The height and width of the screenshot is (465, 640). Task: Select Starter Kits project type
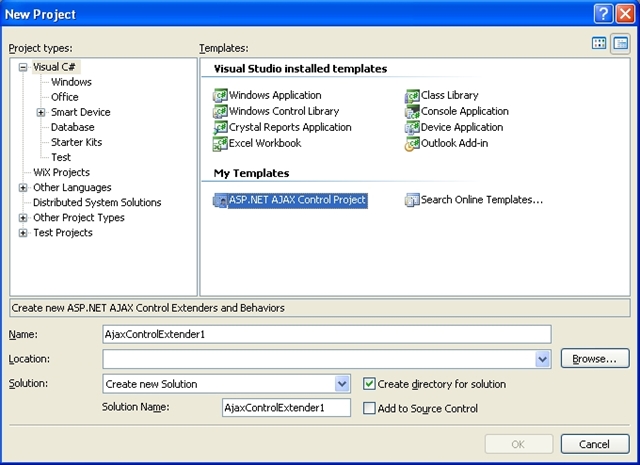(76, 142)
